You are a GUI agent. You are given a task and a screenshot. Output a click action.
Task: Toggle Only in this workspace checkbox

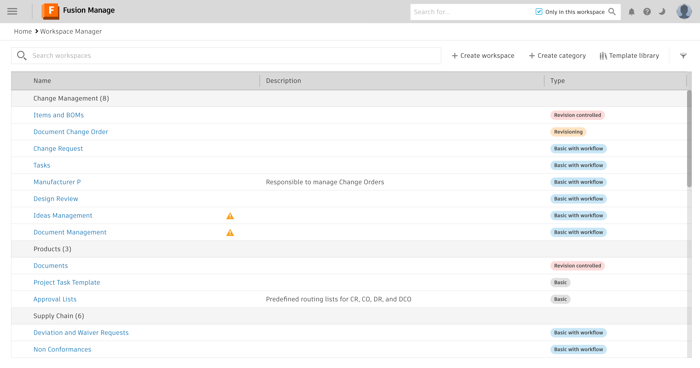539,12
